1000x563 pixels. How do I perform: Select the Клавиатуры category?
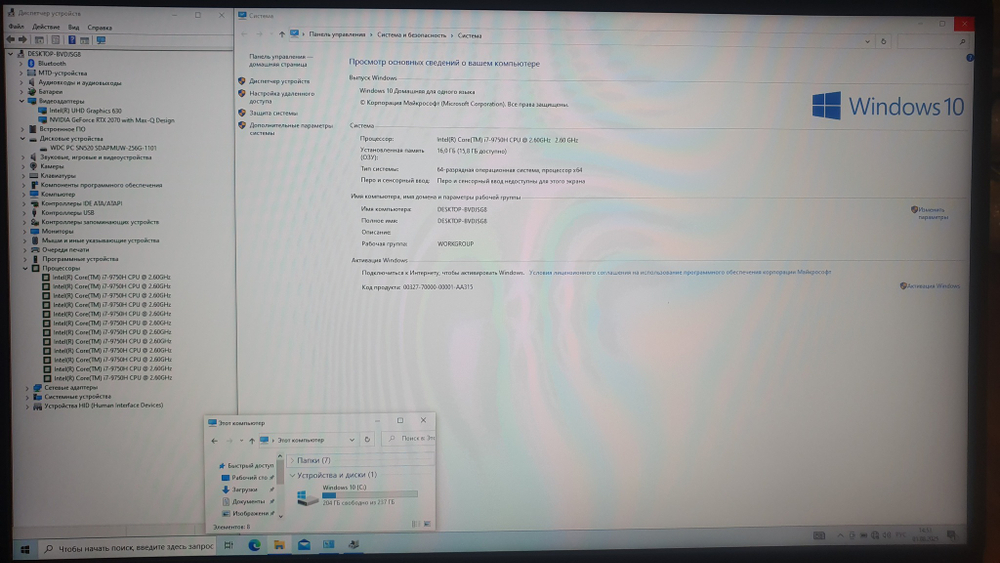(57, 175)
